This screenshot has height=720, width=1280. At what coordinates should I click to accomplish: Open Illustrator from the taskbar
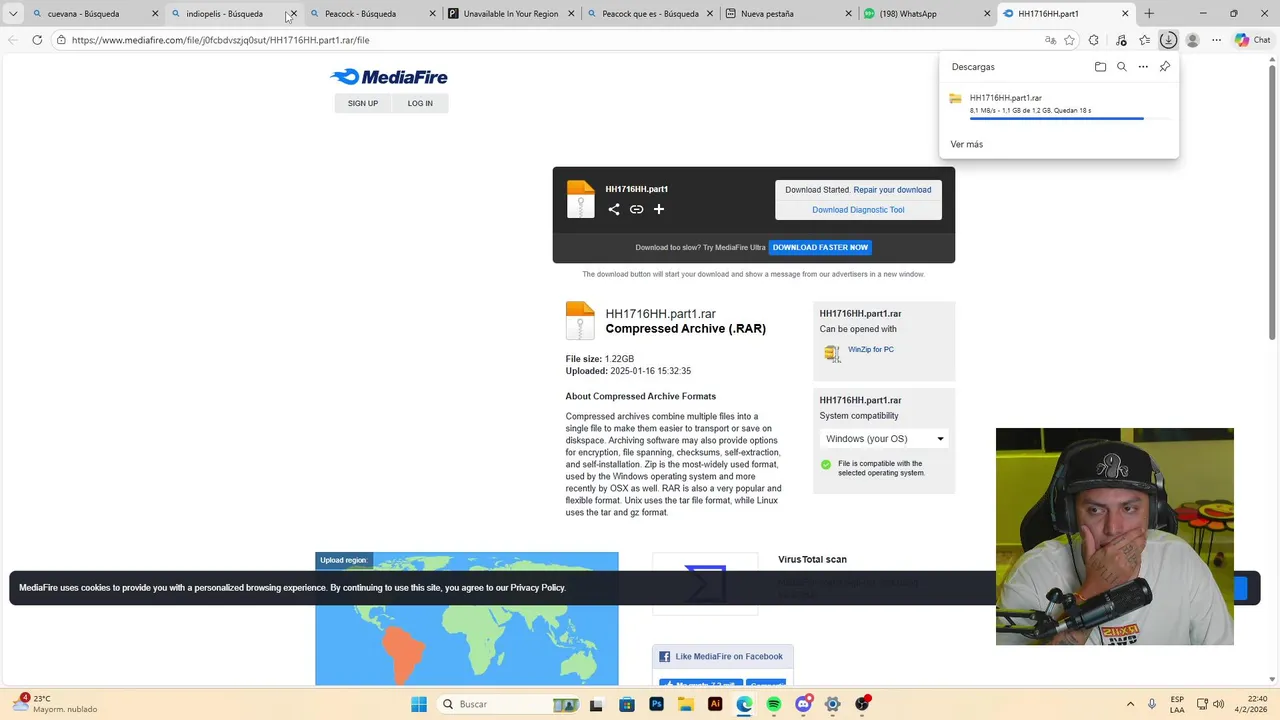click(x=715, y=704)
